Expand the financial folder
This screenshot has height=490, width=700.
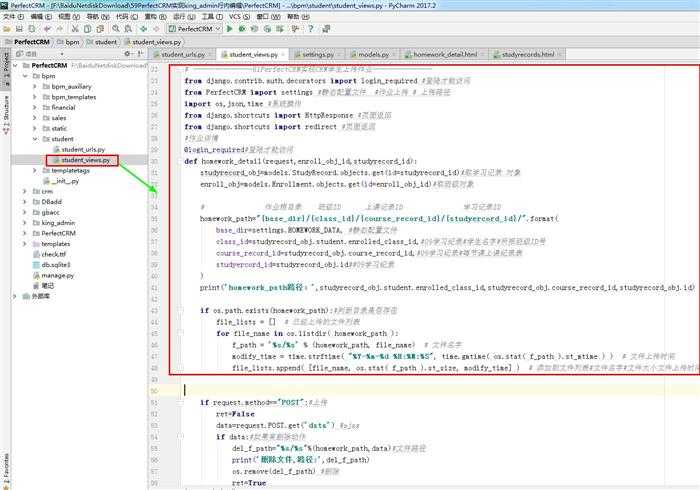[x=35, y=107]
